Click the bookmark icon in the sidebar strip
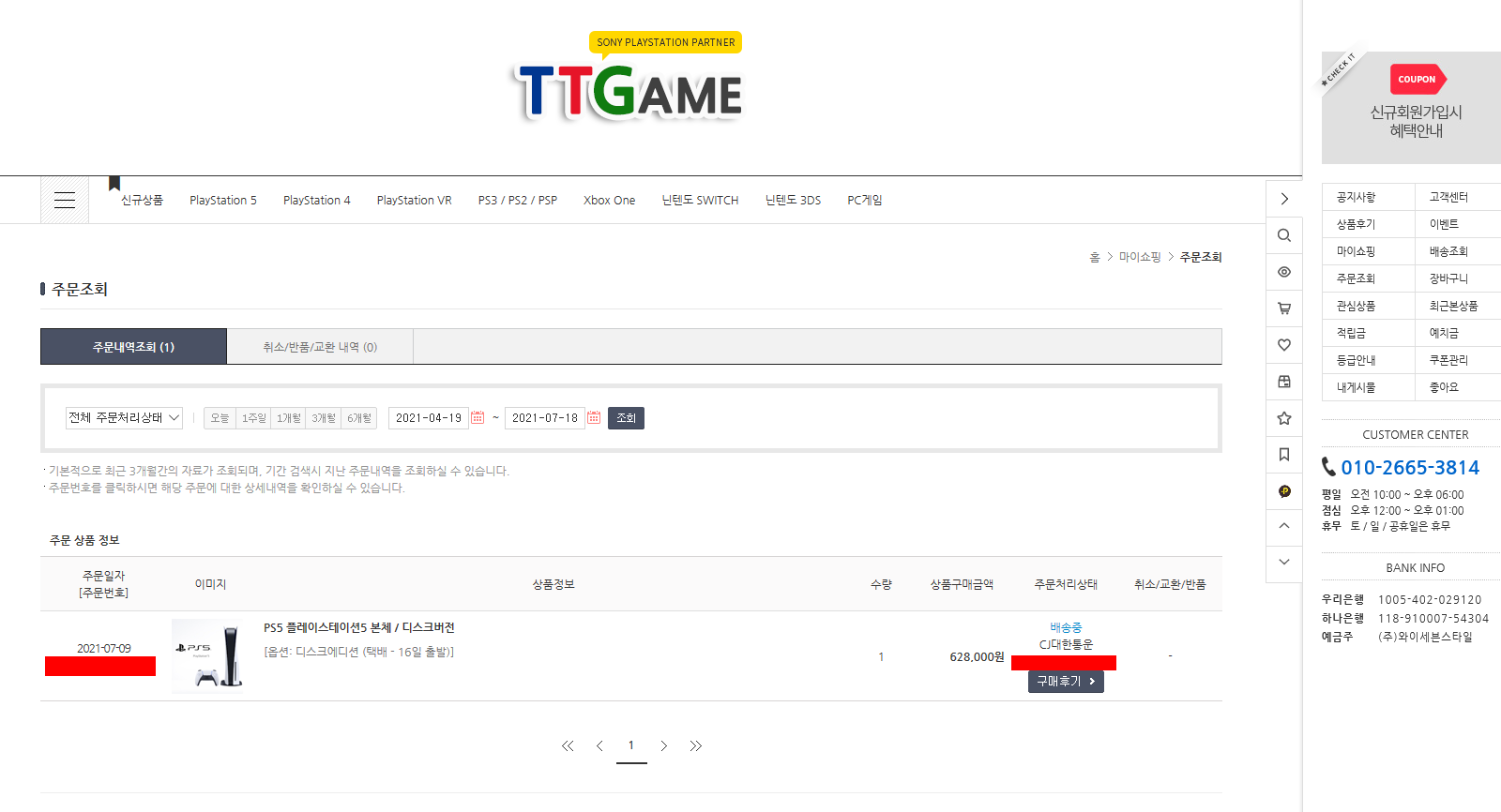Image resolution: width=1501 pixels, height=812 pixels. pos(1284,455)
